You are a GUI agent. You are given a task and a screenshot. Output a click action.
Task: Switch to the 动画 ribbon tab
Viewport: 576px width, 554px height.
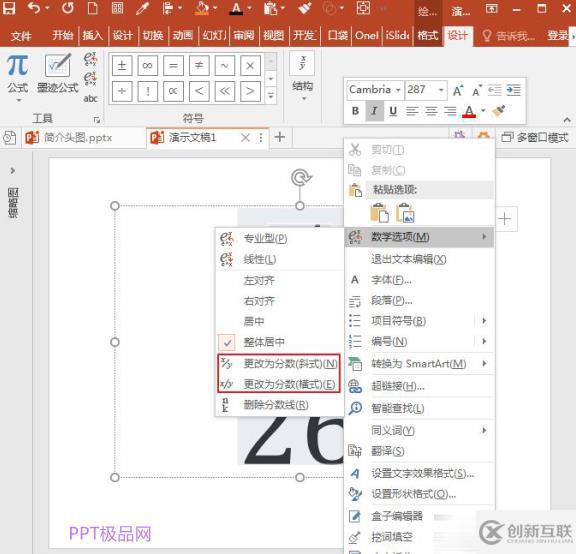(183, 36)
